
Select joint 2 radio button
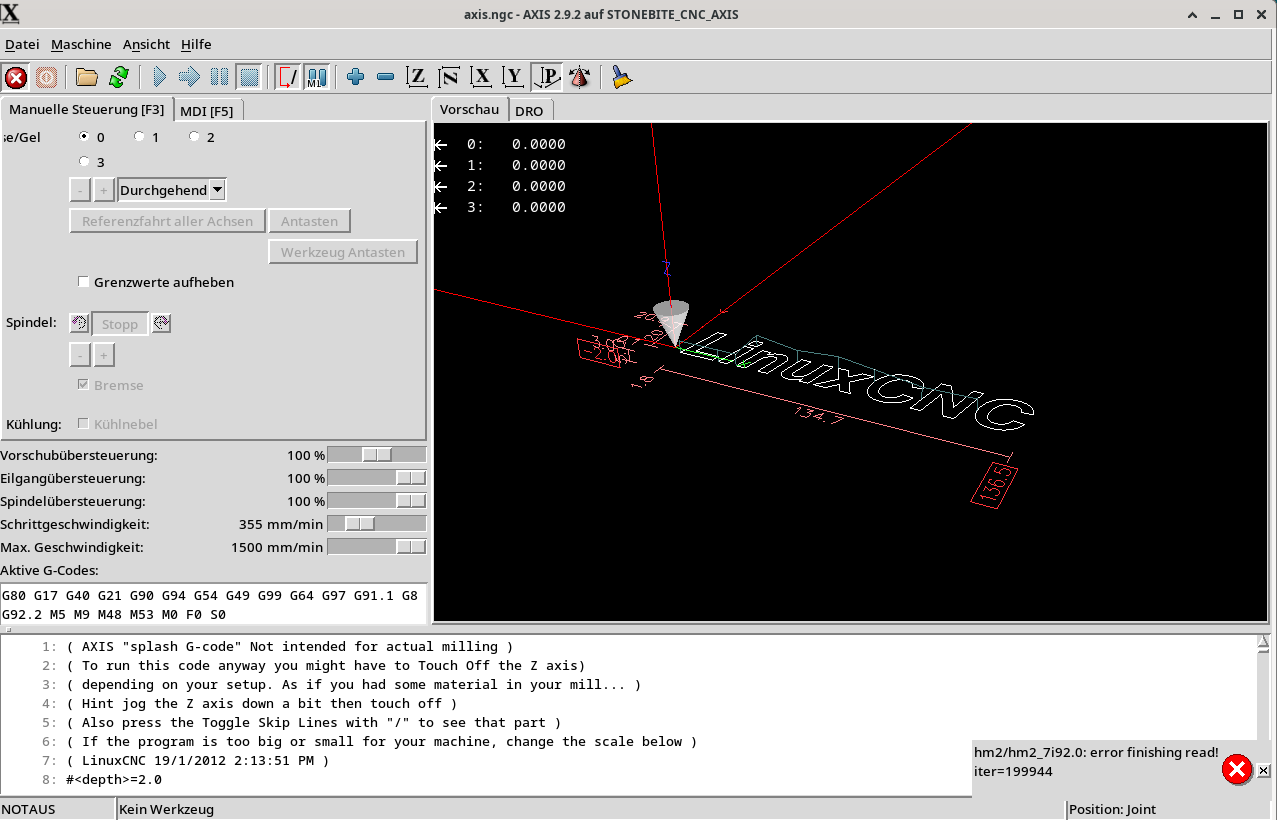pyautogui.click(x=194, y=137)
